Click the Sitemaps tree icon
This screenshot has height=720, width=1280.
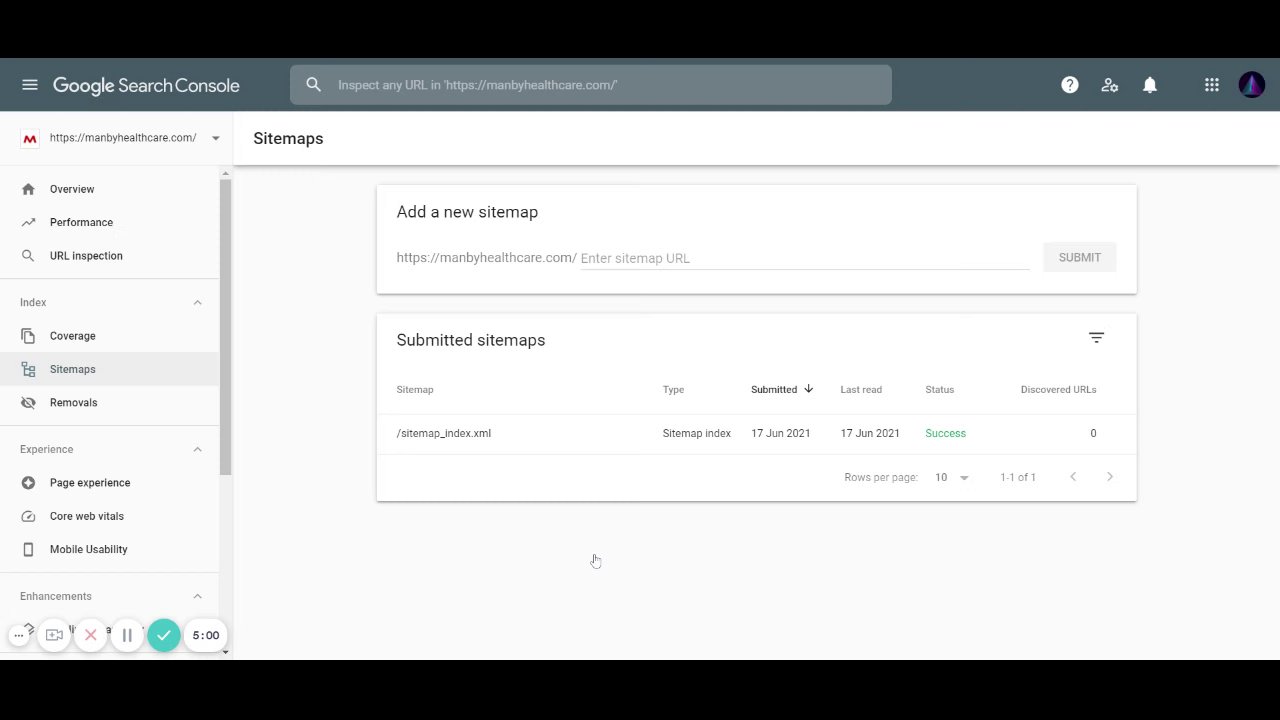point(28,369)
